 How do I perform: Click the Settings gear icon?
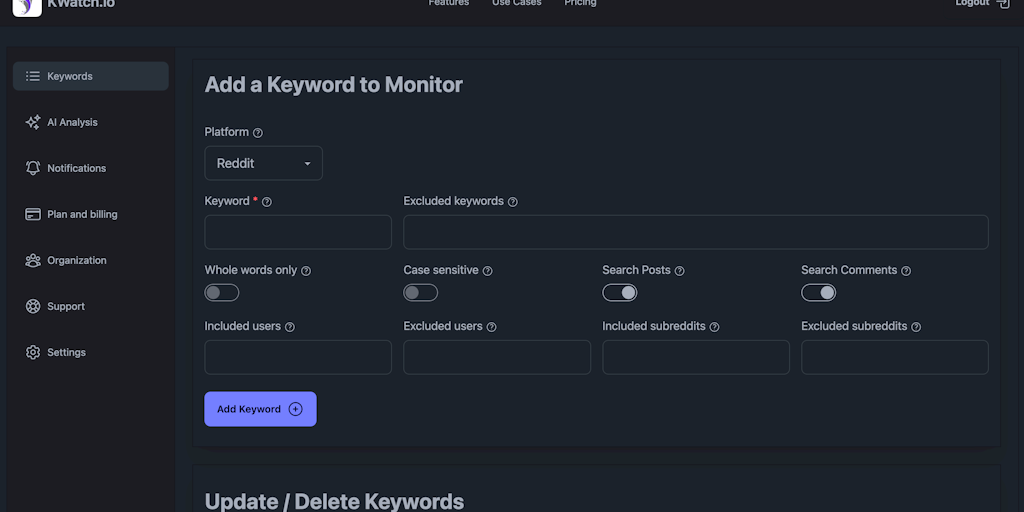[x=33, y=352]
